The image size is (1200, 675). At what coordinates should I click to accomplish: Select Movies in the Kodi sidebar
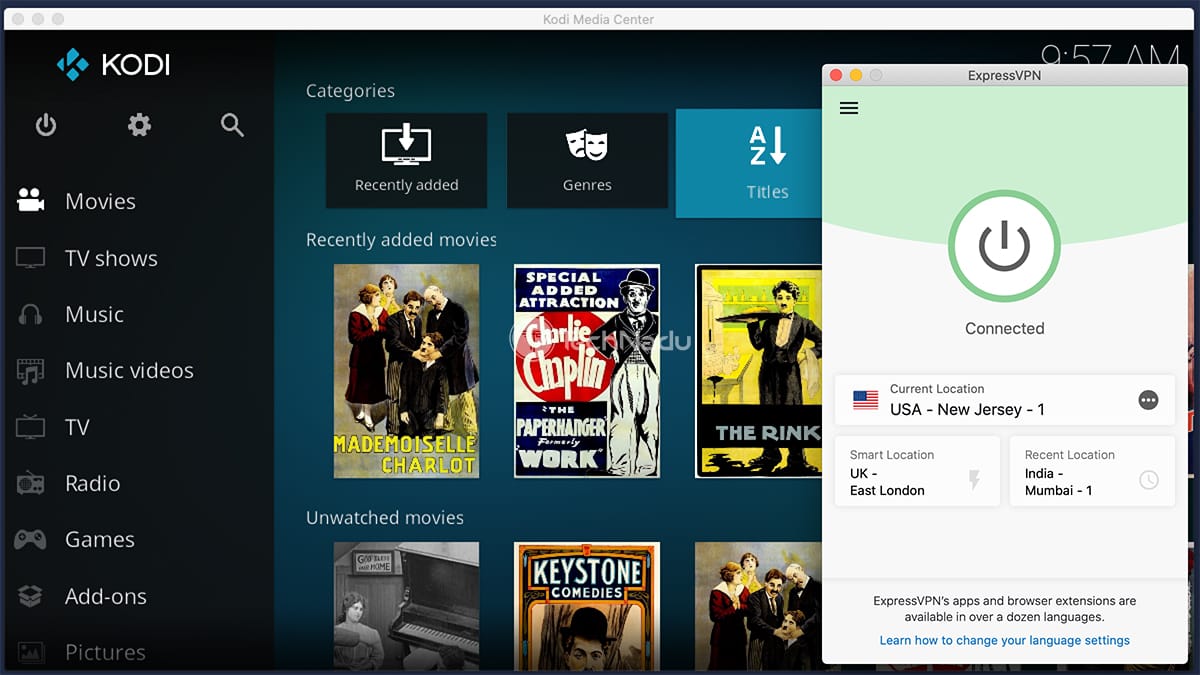click(100, 201)
